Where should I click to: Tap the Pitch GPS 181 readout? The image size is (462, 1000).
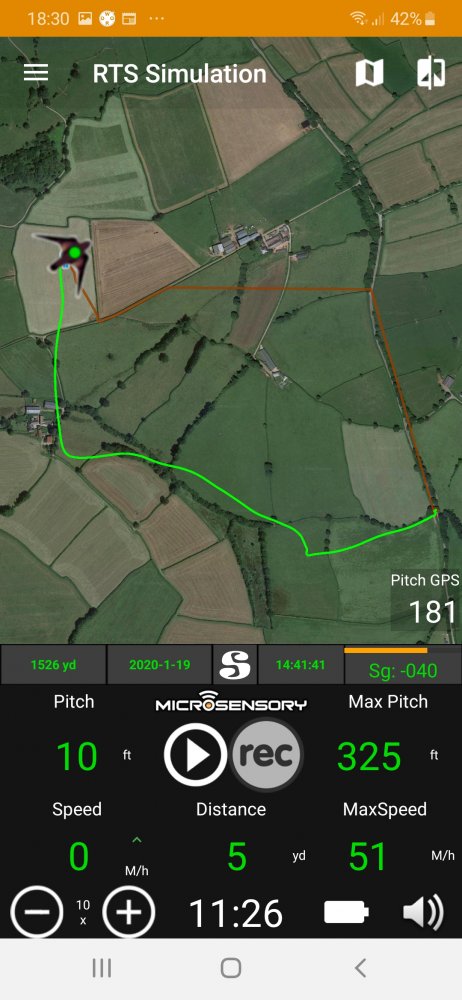click(426, 600)
